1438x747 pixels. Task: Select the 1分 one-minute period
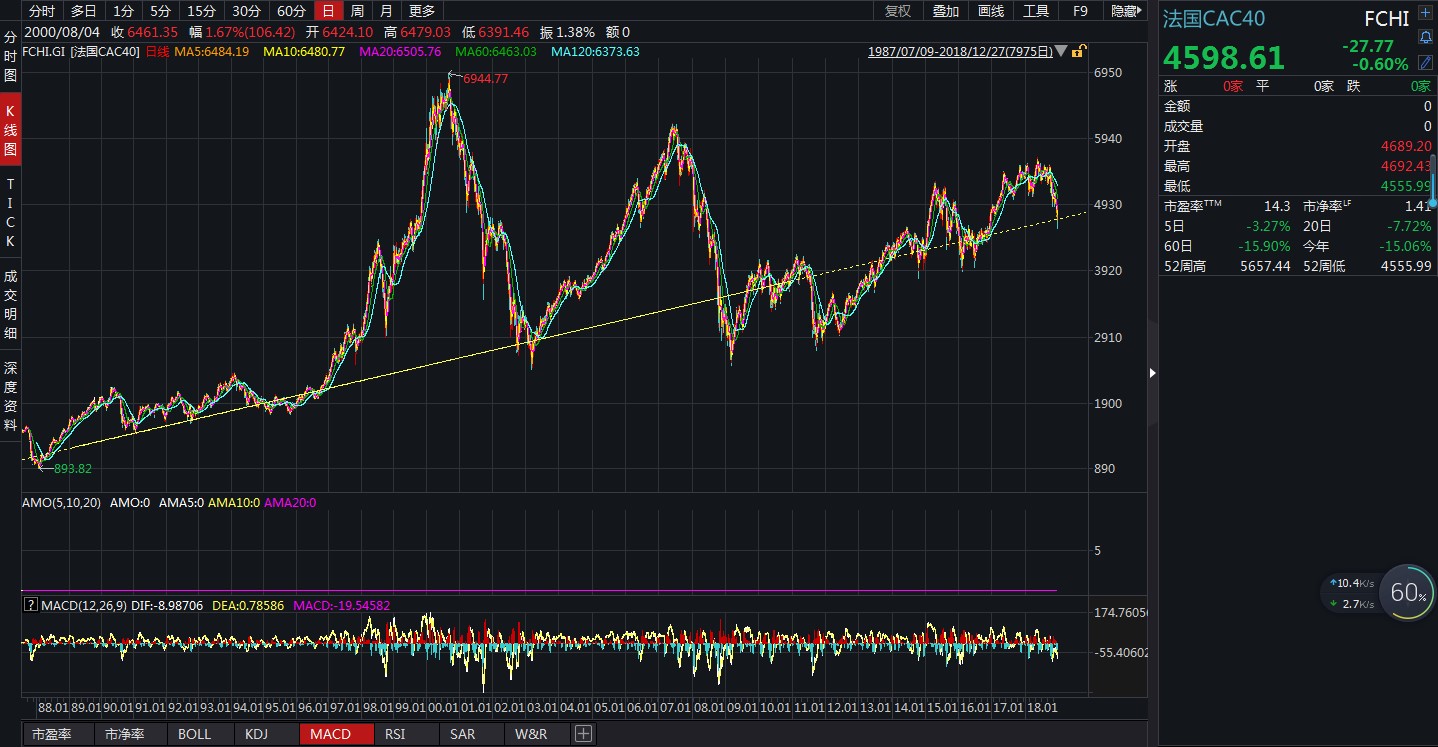click(x=123, y=11)
